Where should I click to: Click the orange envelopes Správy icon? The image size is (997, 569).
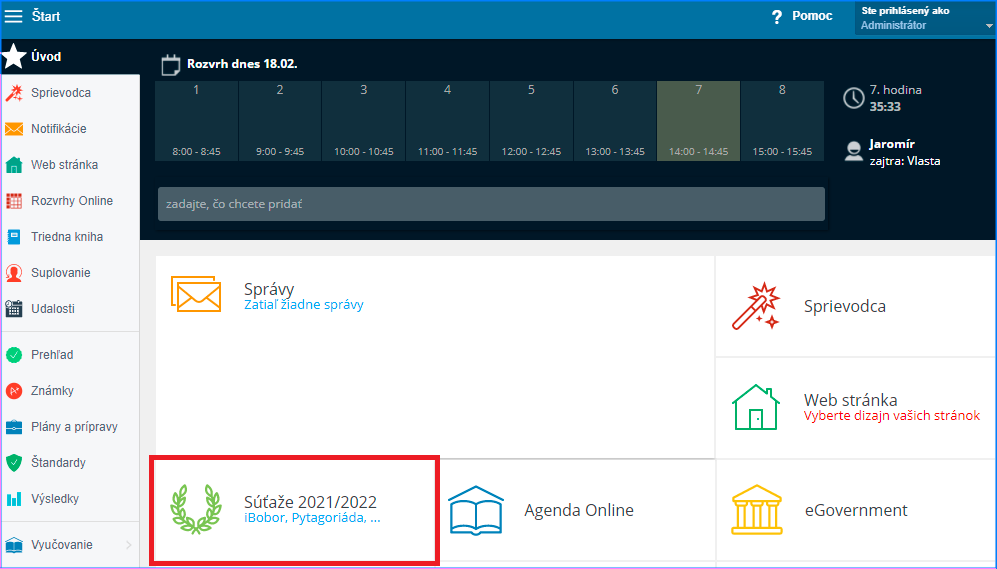pos(196,294)
